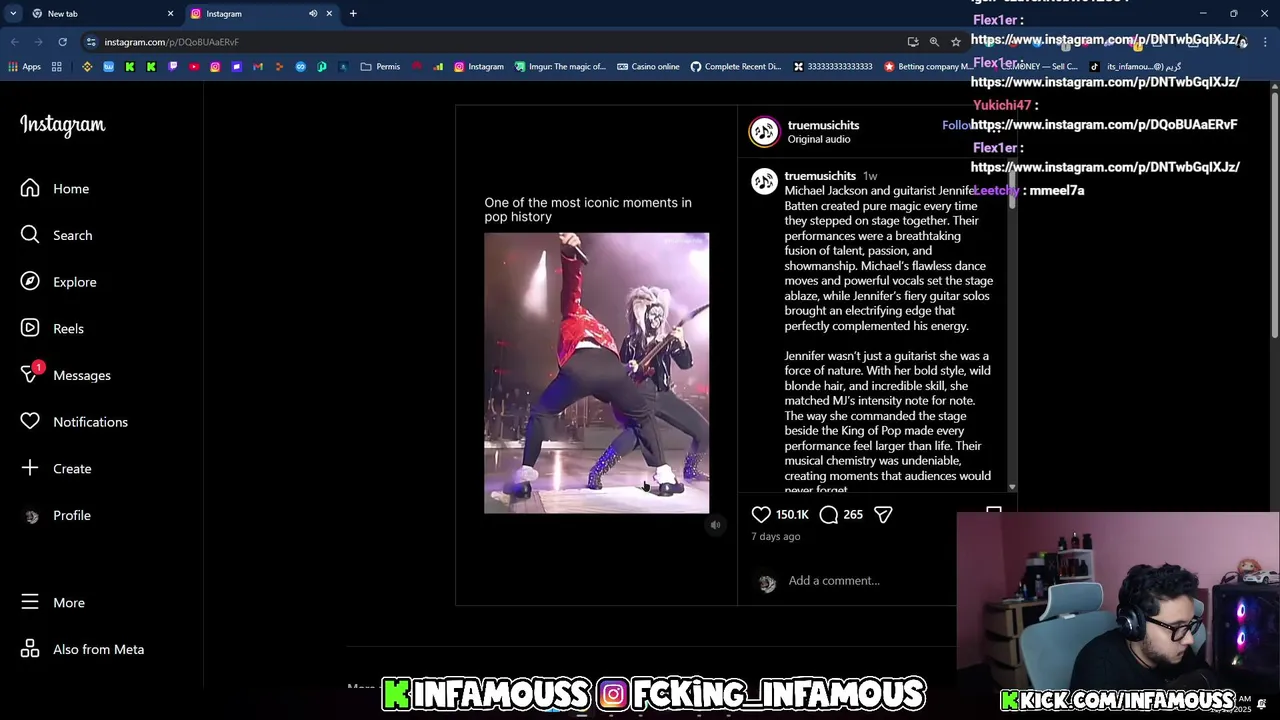The width and height of the screenshot is (1280, 720).
Task: Open tab groups grid icon
Action: (x=57, y=67)
